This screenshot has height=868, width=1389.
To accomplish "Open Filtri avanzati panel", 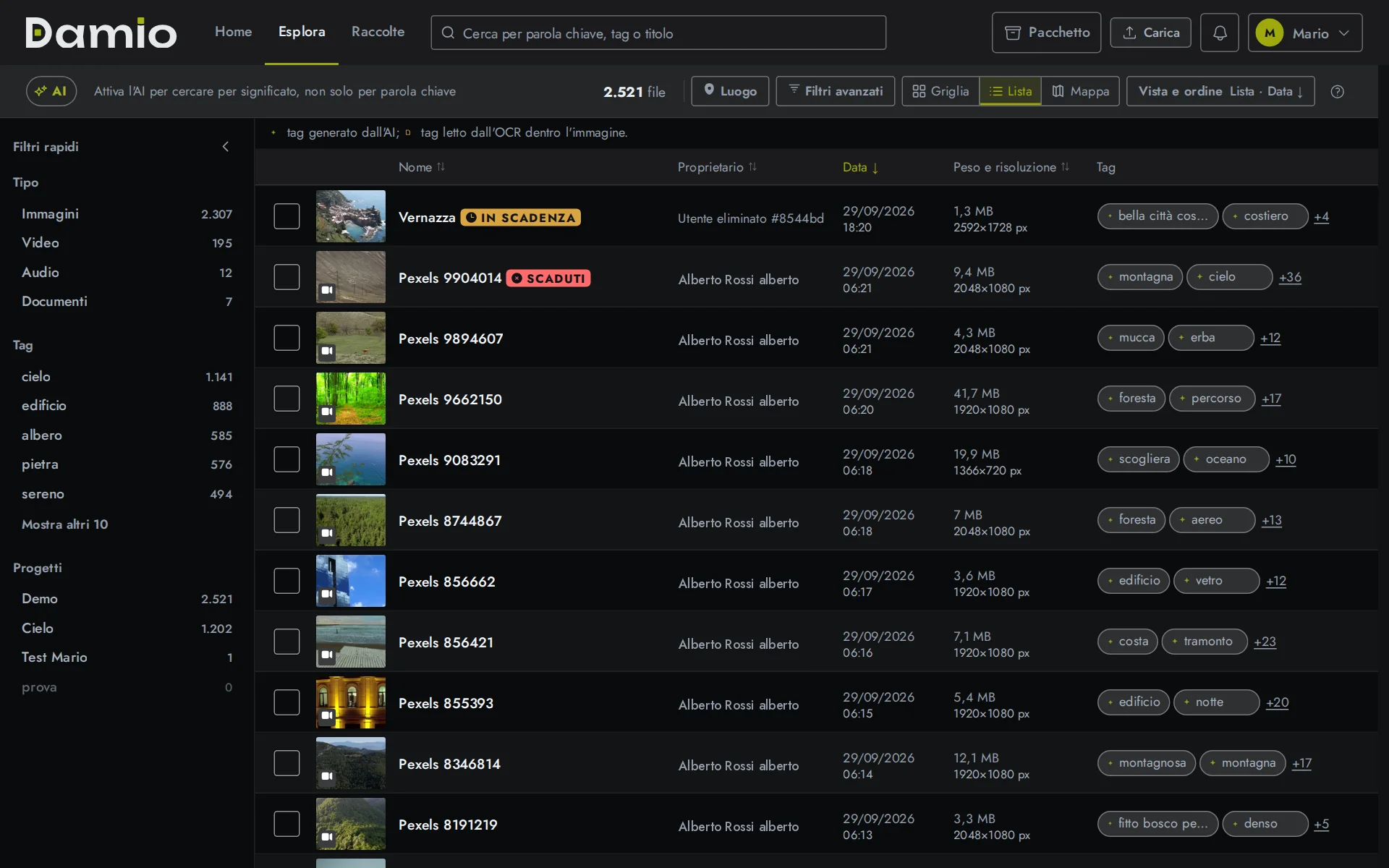I will [x=836, y=92].
